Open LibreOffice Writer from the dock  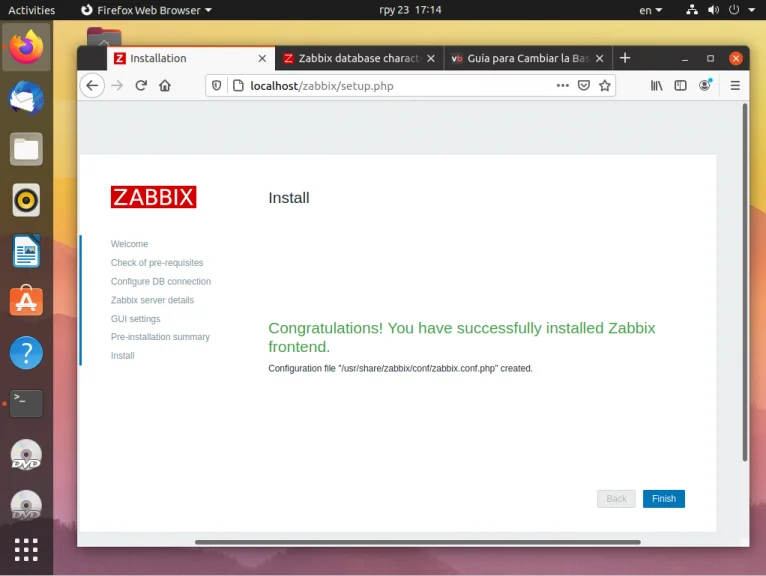pos(26,251)
